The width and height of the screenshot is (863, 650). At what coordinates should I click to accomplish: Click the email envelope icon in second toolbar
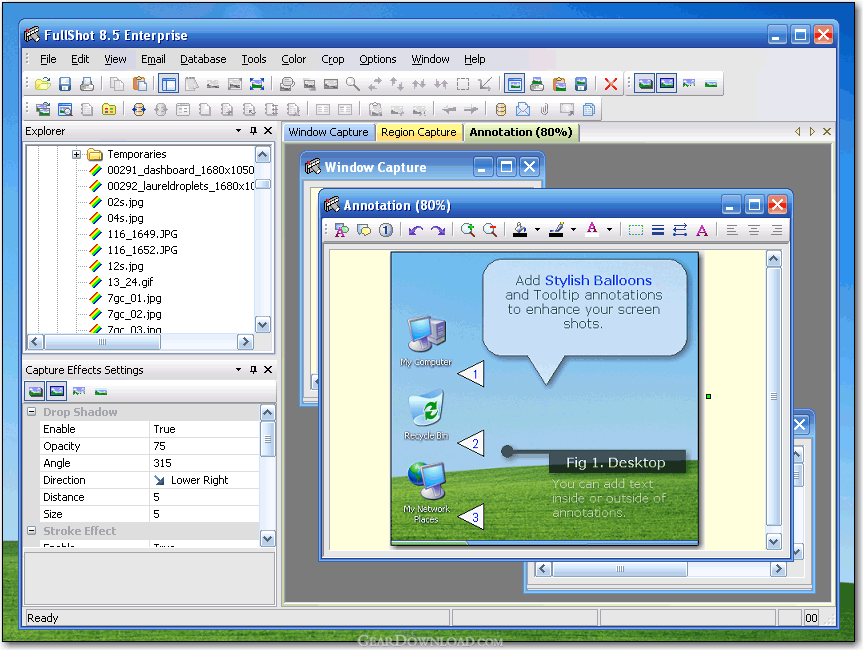point(522,110)
